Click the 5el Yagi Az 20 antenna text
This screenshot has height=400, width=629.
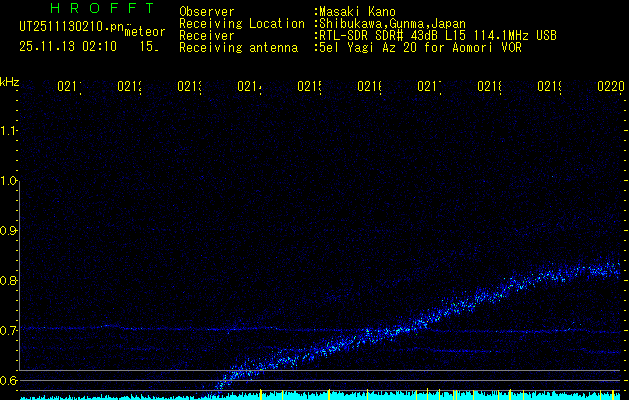click(x=420, y=48)
